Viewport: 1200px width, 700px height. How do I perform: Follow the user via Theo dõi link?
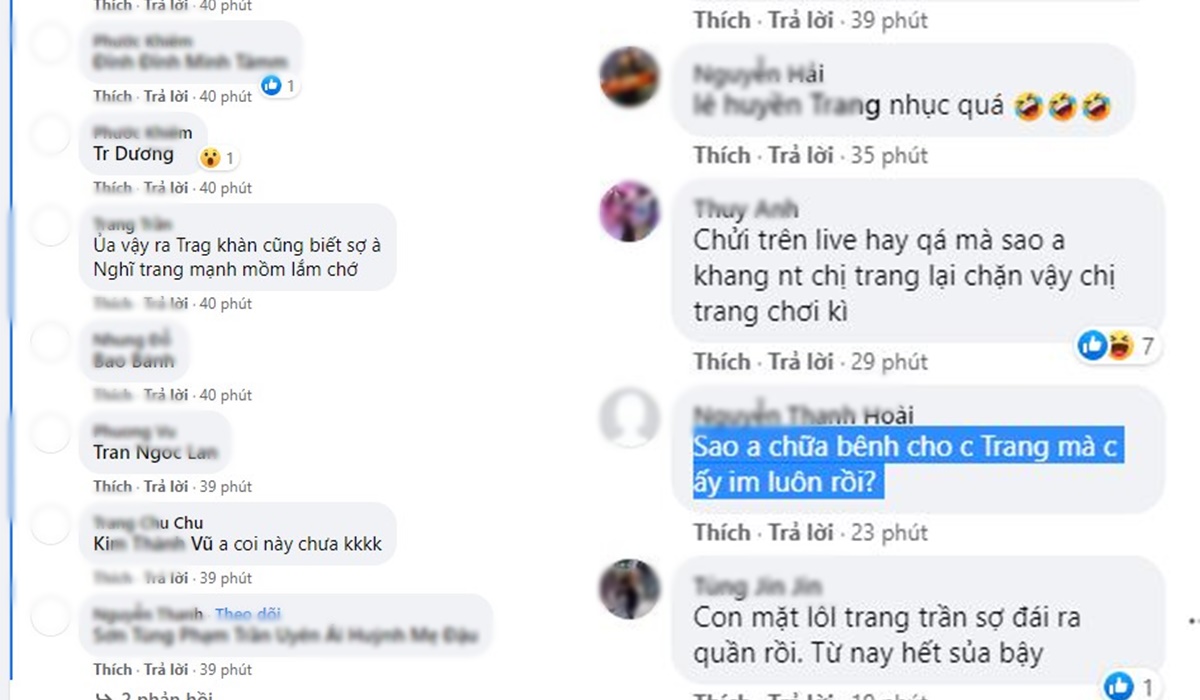248,613
